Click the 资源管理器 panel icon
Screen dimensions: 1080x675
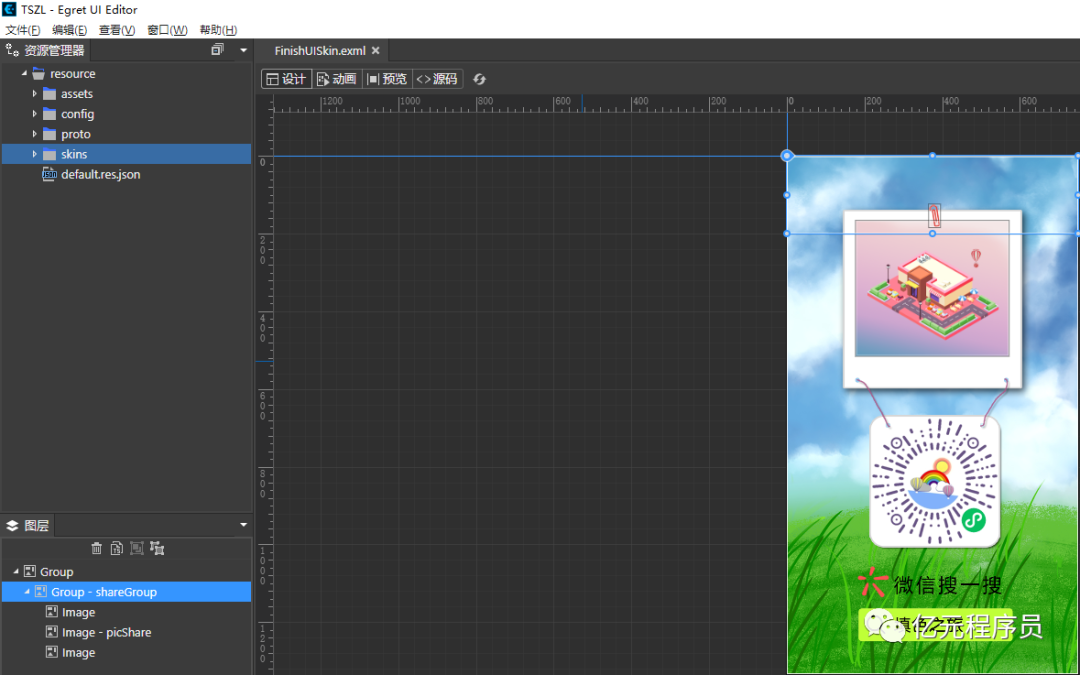tap(12, 50)
